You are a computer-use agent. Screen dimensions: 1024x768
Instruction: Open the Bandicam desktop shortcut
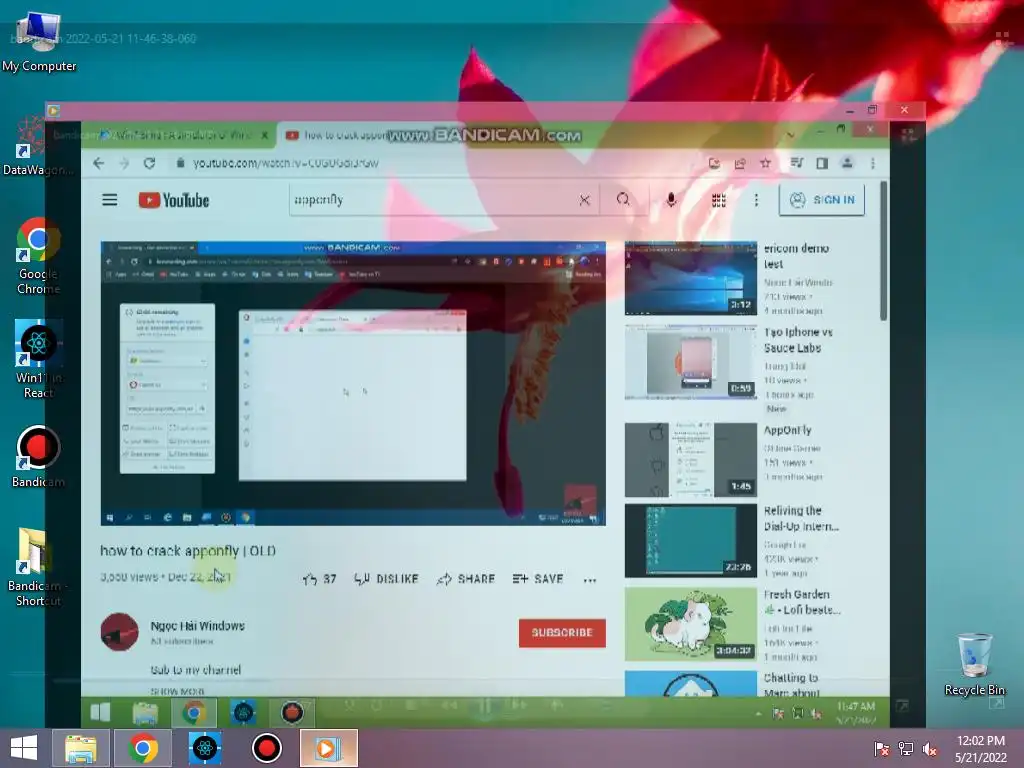pyautogui.click(x=39, y=457)
